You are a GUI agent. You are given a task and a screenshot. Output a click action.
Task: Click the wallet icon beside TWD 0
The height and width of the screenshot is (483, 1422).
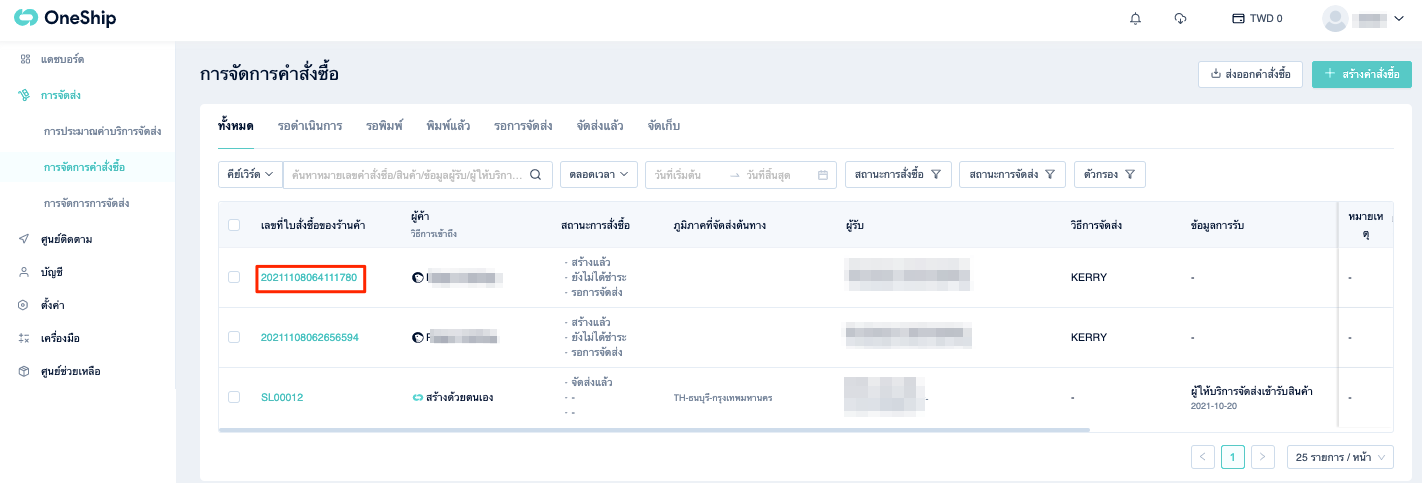click(x=1238, y=18)
